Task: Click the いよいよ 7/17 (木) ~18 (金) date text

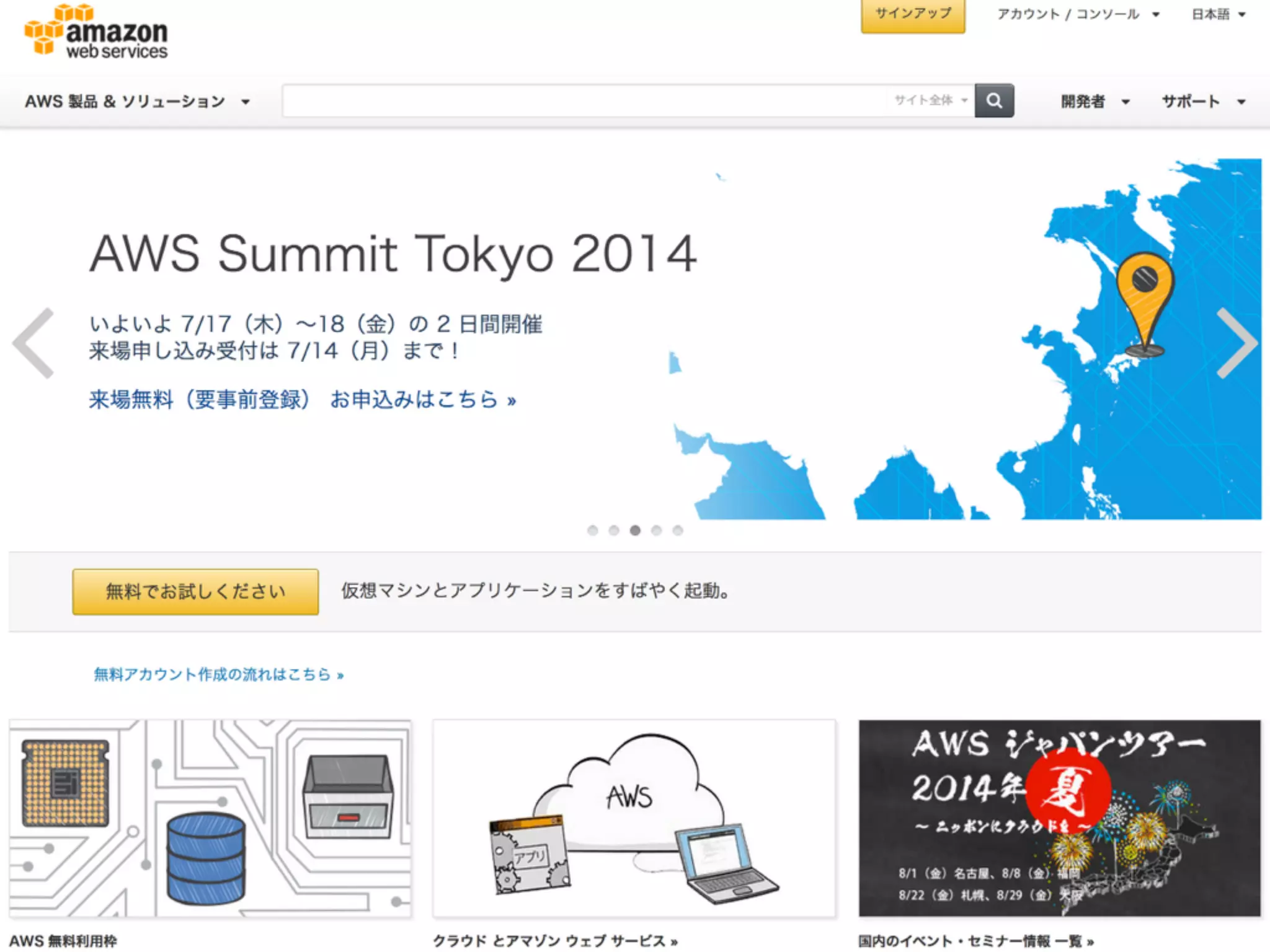Action: coord(316,324)
